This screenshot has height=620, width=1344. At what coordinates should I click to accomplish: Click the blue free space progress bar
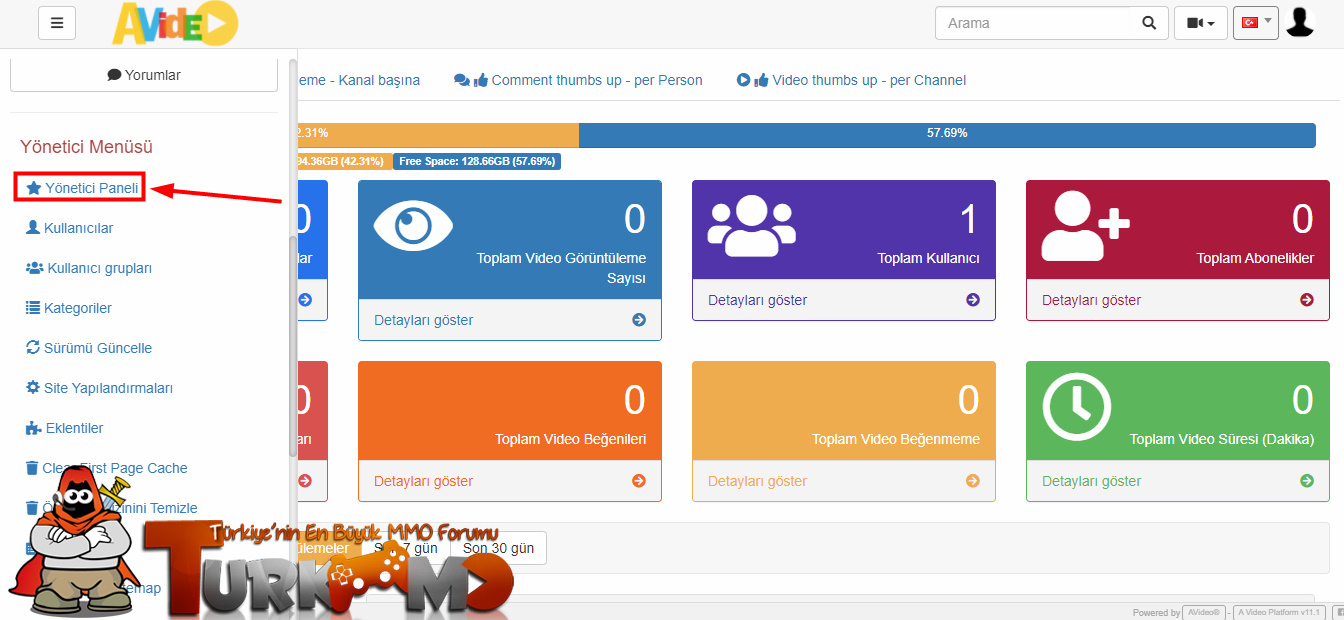click(947, 135)
